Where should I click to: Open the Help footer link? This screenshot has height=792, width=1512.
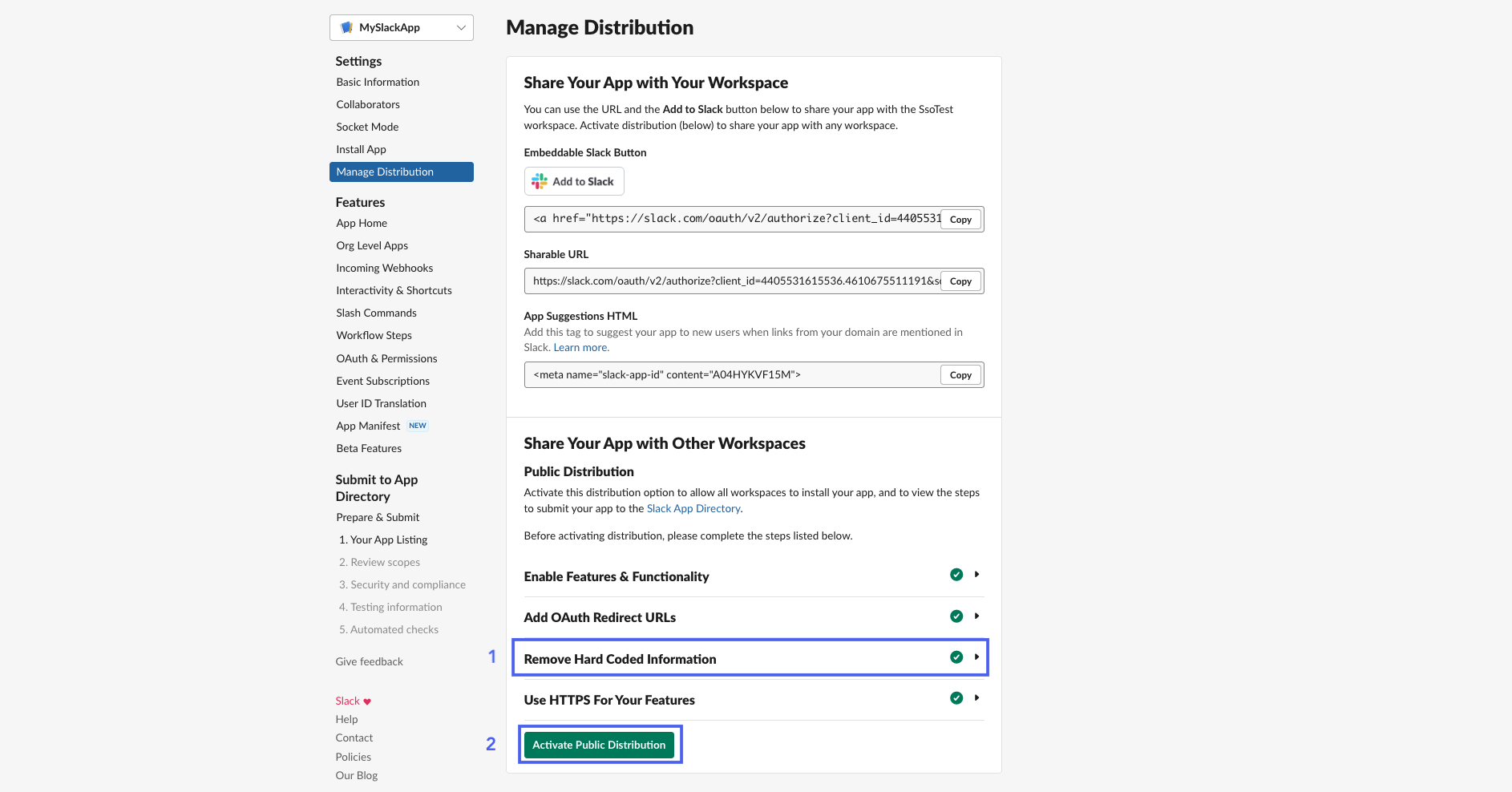346,719
